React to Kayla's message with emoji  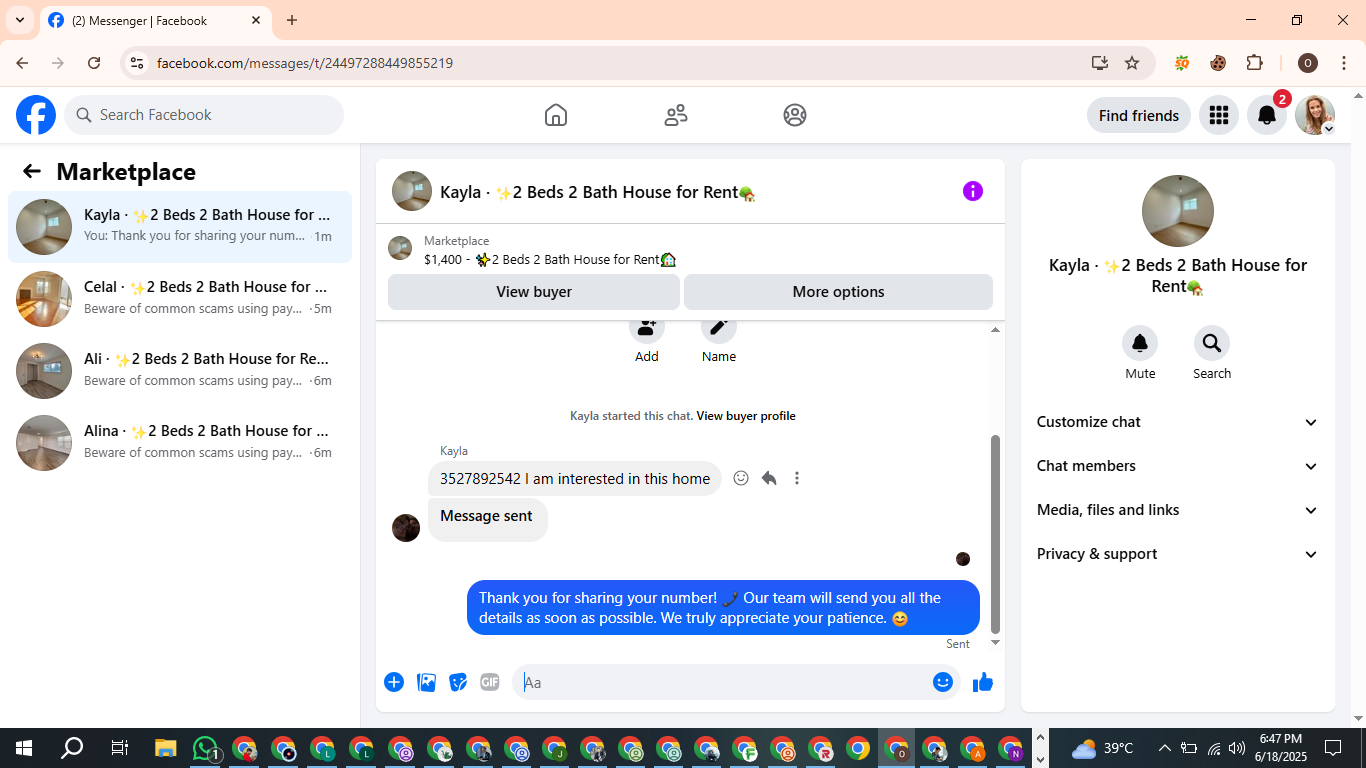point(741,478)
